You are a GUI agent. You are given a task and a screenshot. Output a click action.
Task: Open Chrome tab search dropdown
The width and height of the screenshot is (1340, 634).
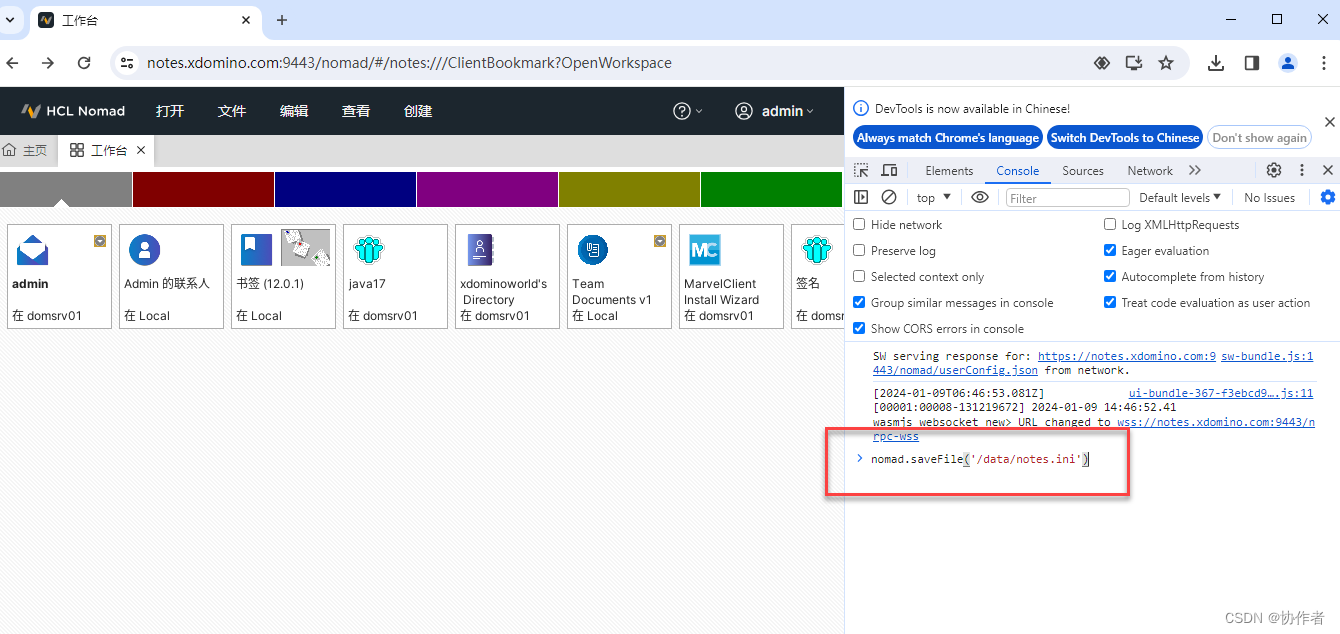coord(10,20)
